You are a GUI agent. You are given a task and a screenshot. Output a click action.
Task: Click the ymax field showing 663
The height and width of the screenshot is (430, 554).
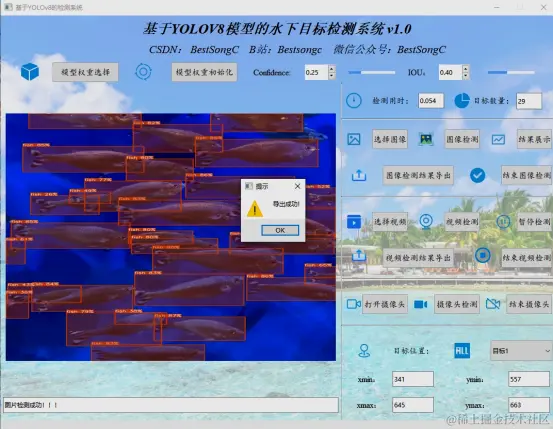(529, 405)
